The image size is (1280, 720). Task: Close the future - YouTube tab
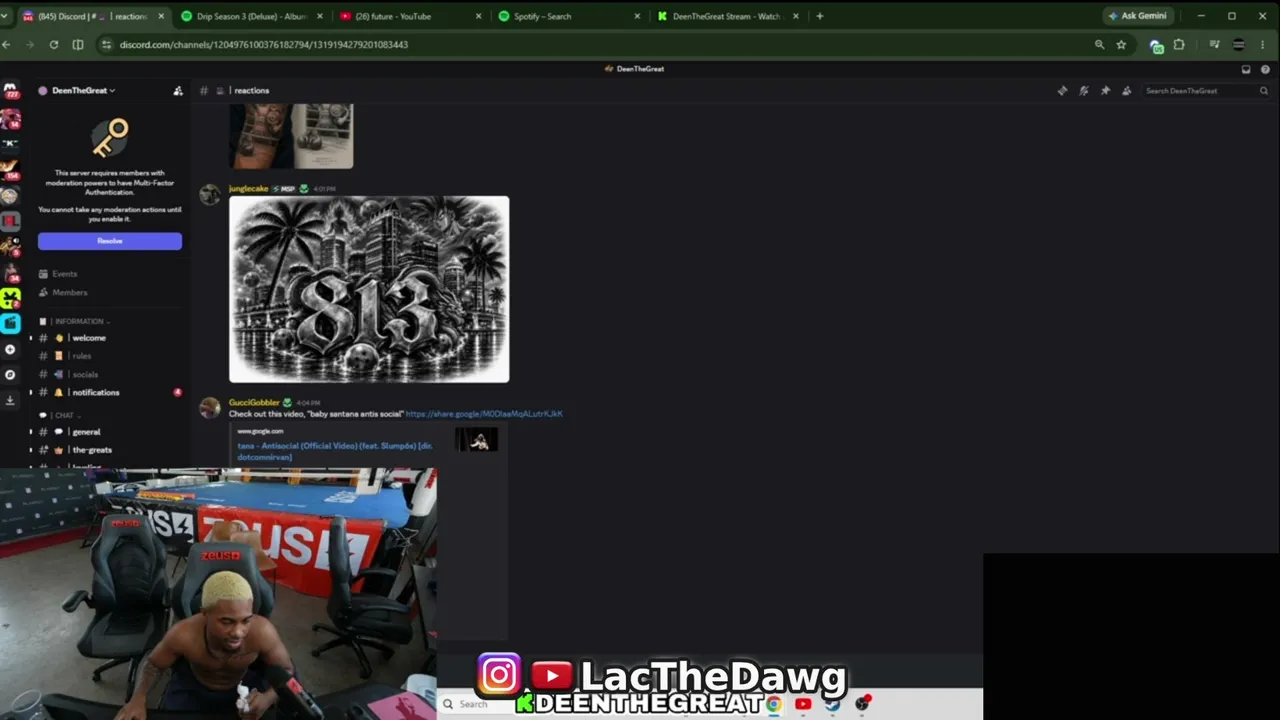[x=478, y=16]
